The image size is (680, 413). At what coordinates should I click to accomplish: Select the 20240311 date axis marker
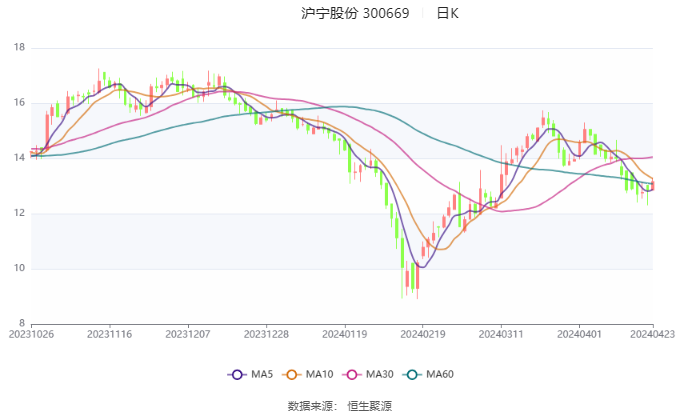click(x=501, y=334)
